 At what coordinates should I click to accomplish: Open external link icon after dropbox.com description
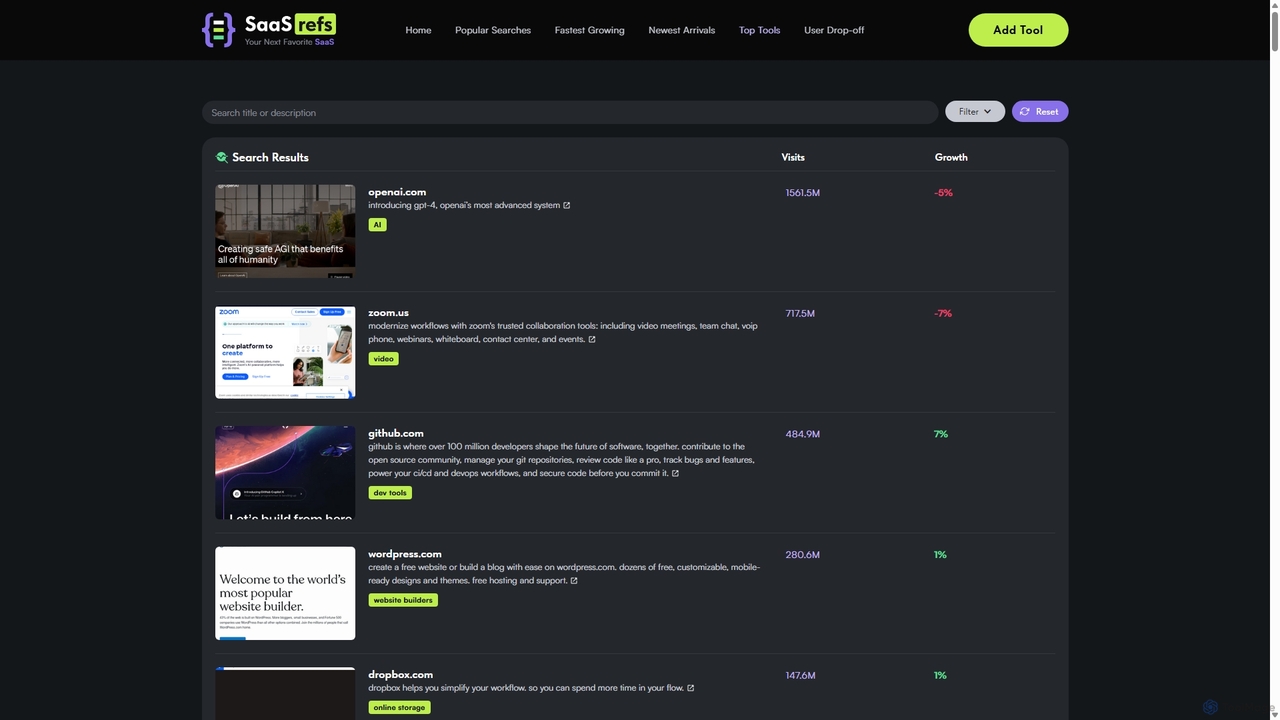tap(691, 688)
